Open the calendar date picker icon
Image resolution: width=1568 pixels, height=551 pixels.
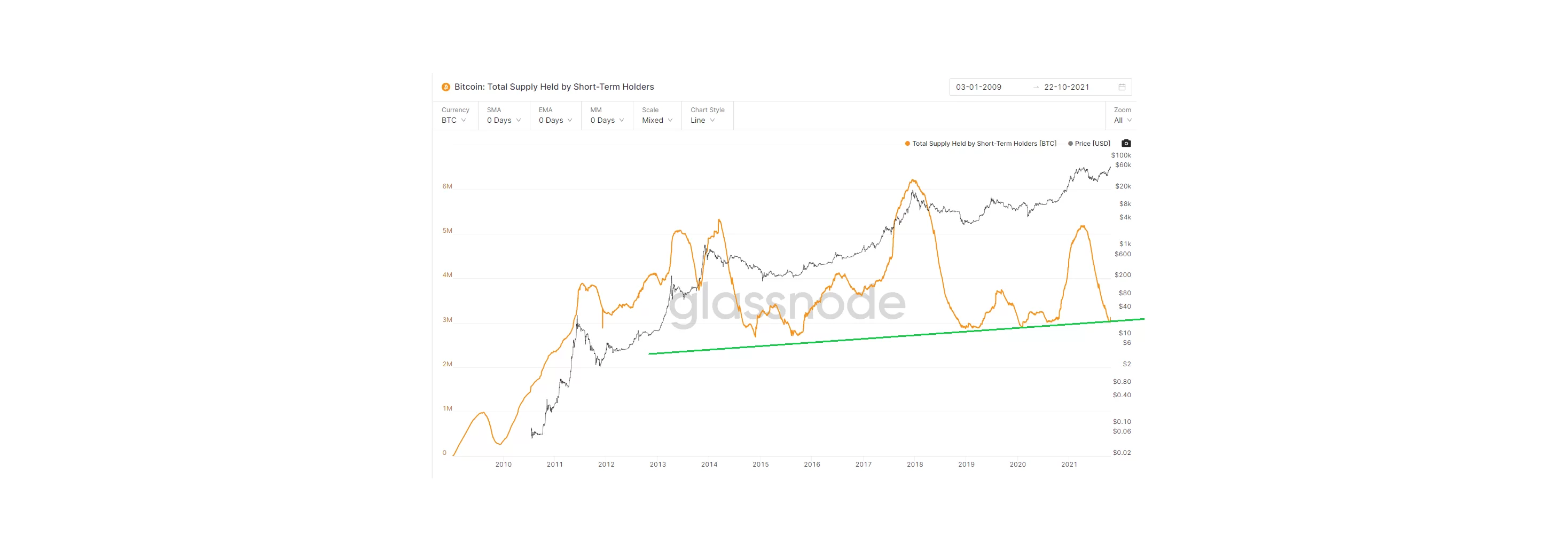click(x=1121, y=87)
